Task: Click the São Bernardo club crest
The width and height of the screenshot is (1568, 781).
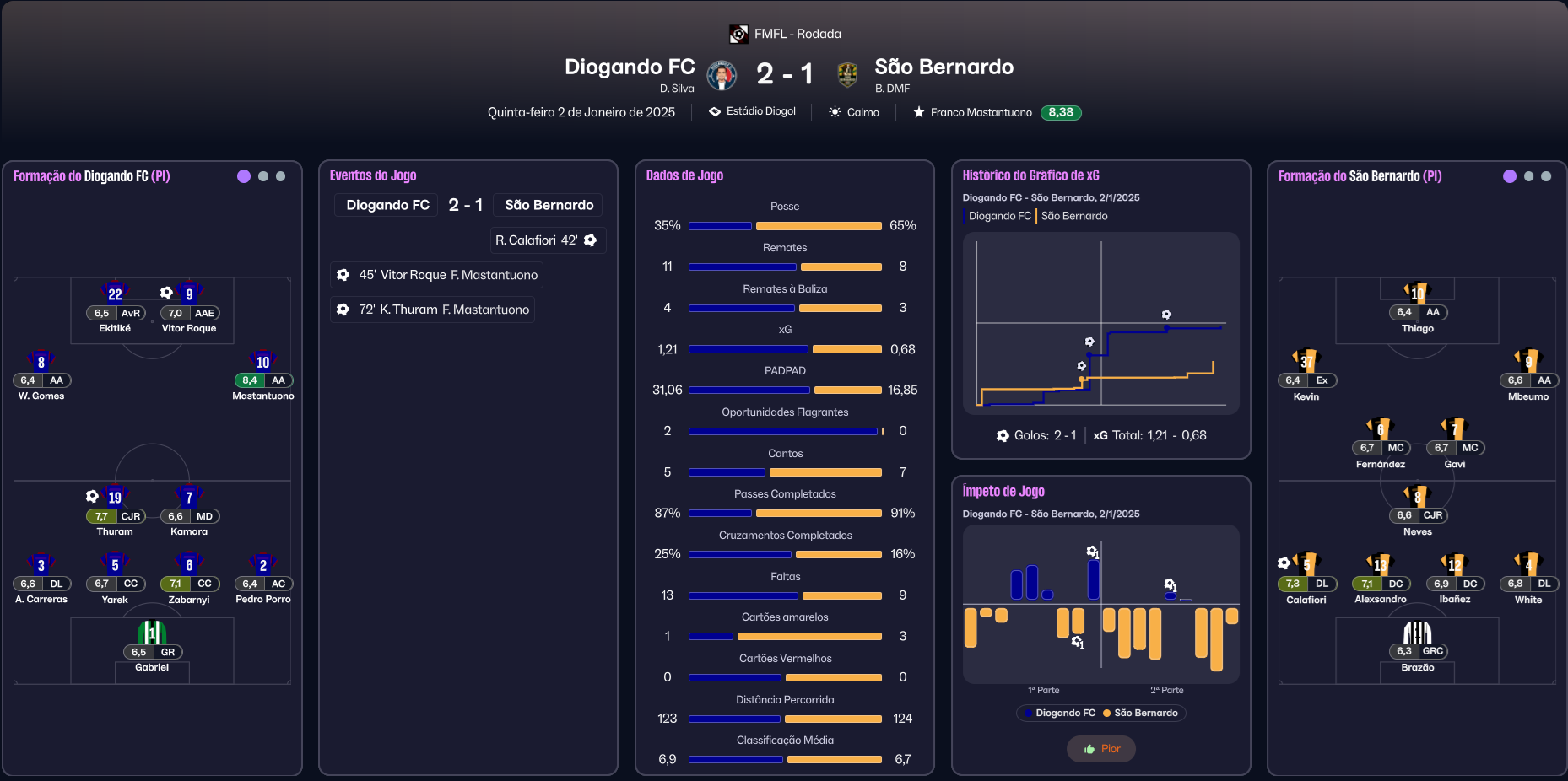Action: [847, 75]
